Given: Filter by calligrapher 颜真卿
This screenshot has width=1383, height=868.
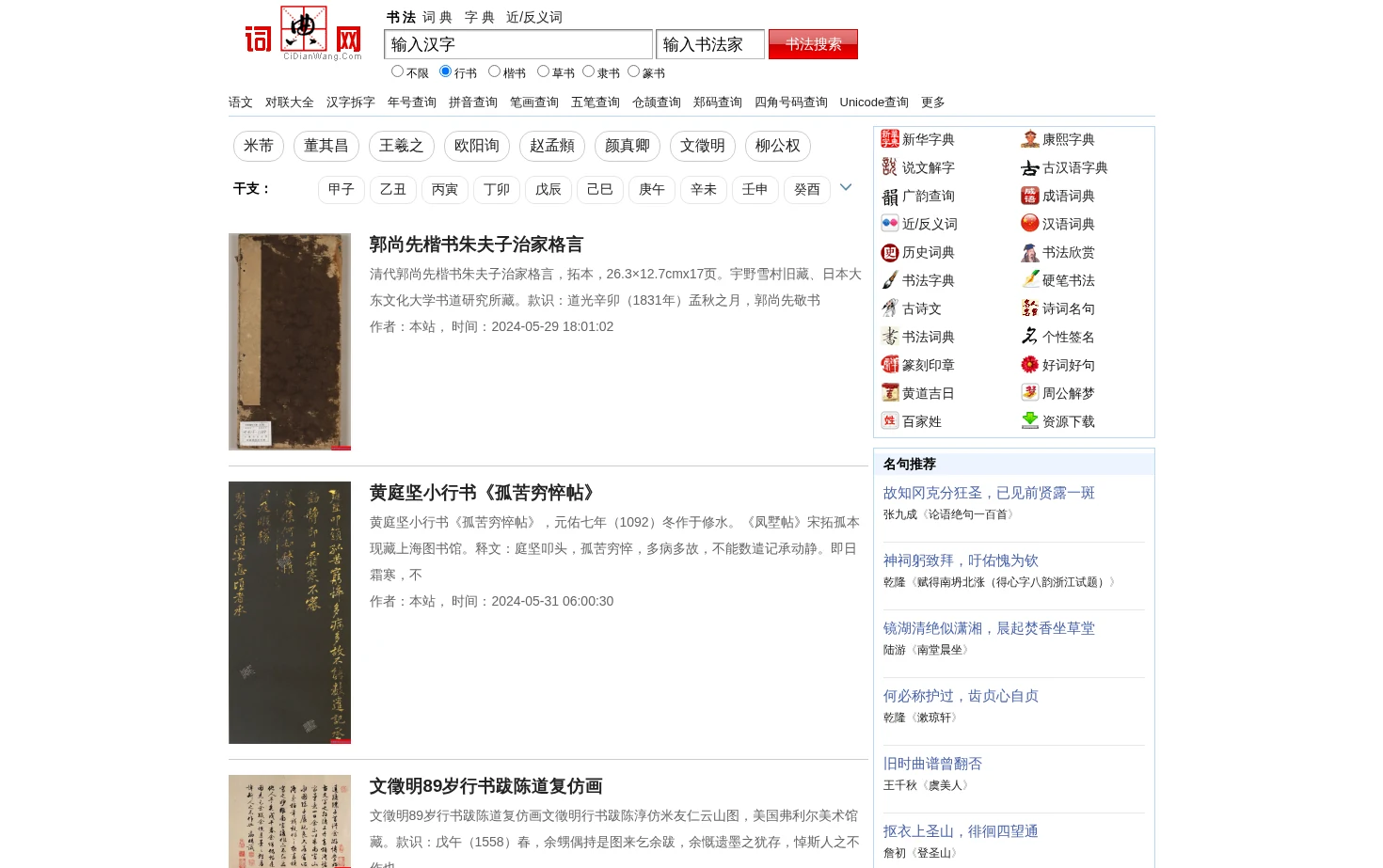Looking at the screenshot, I should pyautogui.click(x=628, y=146).
